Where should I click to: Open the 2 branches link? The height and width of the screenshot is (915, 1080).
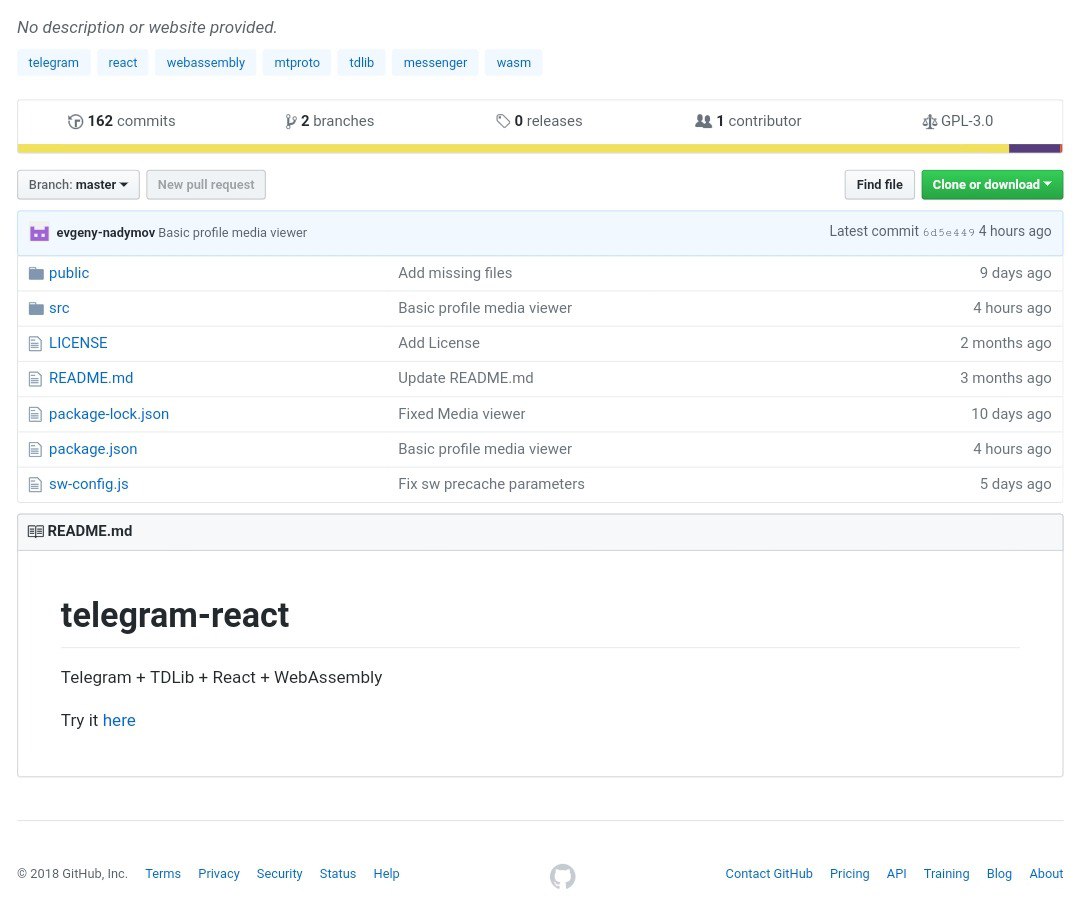click(330, 121)
